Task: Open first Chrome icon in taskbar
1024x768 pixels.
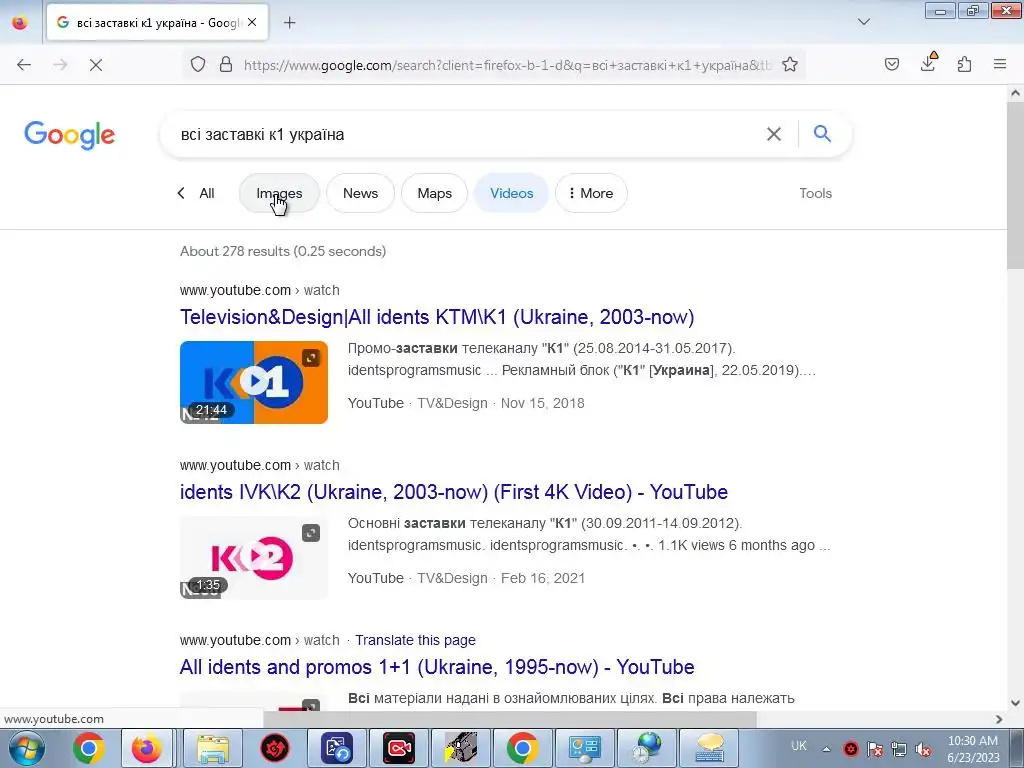Action: tap(89, 748)
